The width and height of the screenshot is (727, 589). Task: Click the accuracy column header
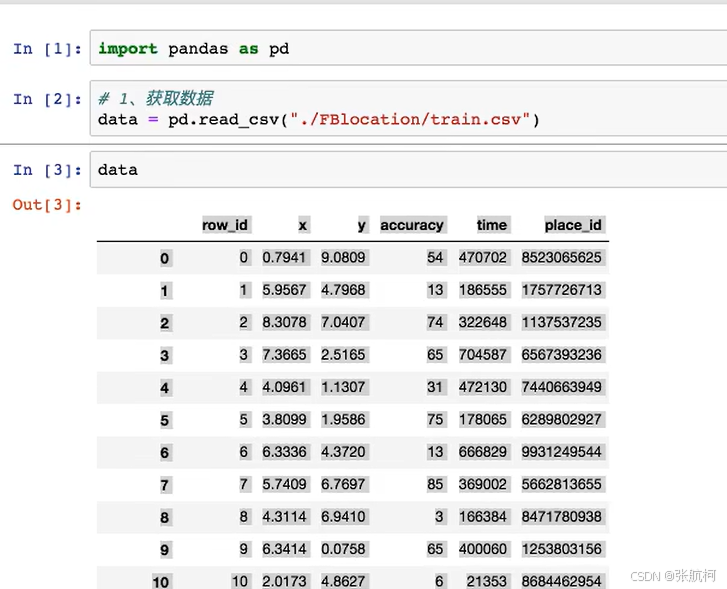coord(413,225)
